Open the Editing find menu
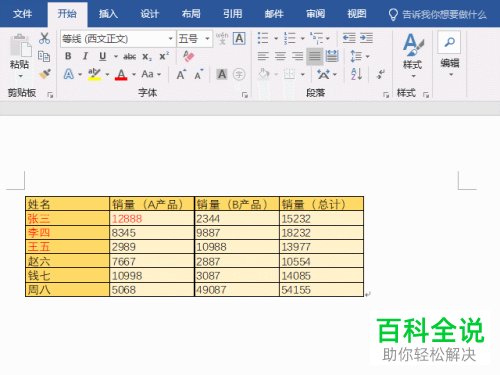 pyautogui.click(x=450, y=53)
